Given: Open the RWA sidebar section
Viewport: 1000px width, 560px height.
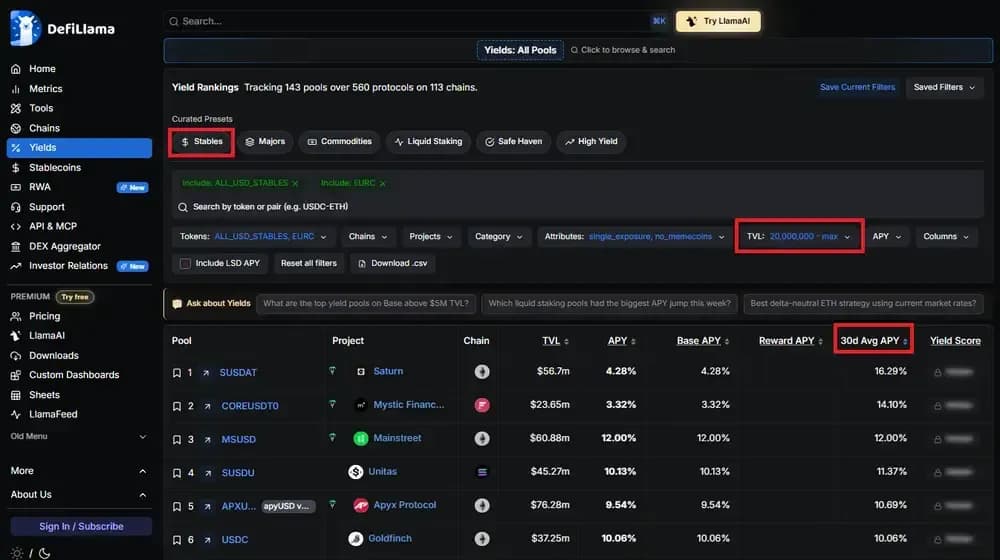Looking at the screenshot, I should click(40, 187).
